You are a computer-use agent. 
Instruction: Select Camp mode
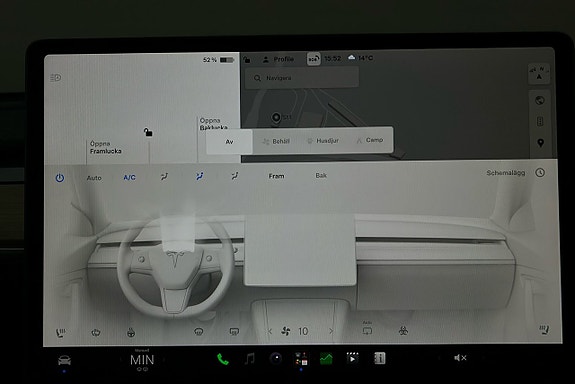[x=370, y=140]
